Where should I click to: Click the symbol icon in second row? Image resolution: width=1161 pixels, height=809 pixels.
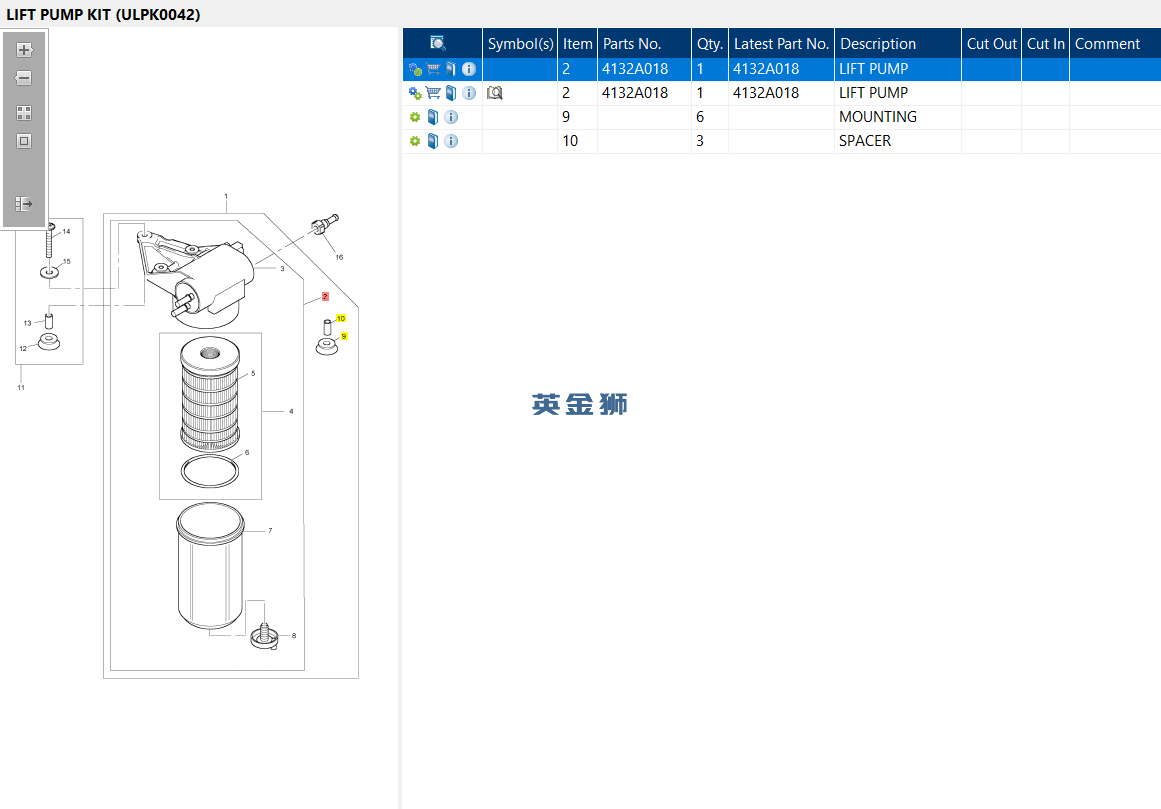tap(495, 93)
